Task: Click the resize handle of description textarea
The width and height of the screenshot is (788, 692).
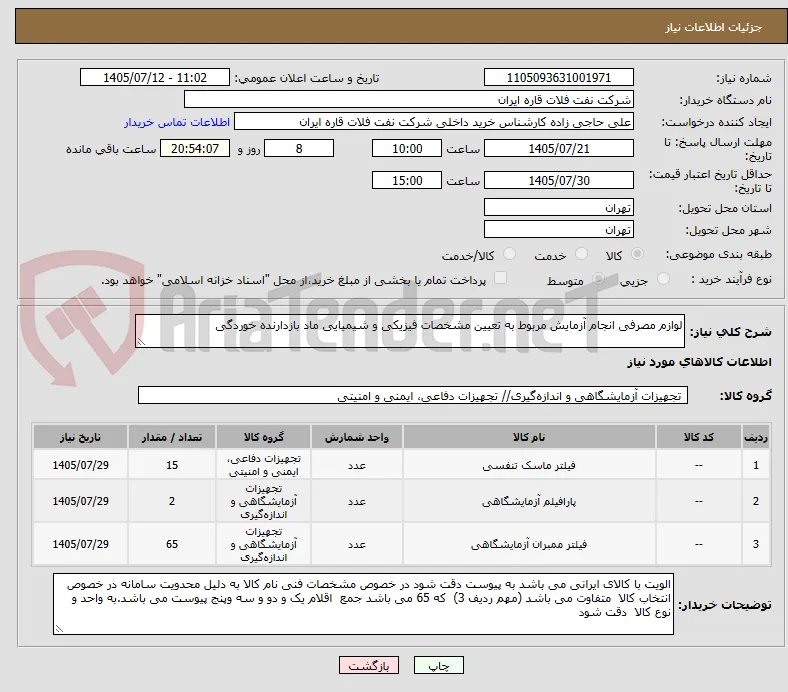Action: 141,342
